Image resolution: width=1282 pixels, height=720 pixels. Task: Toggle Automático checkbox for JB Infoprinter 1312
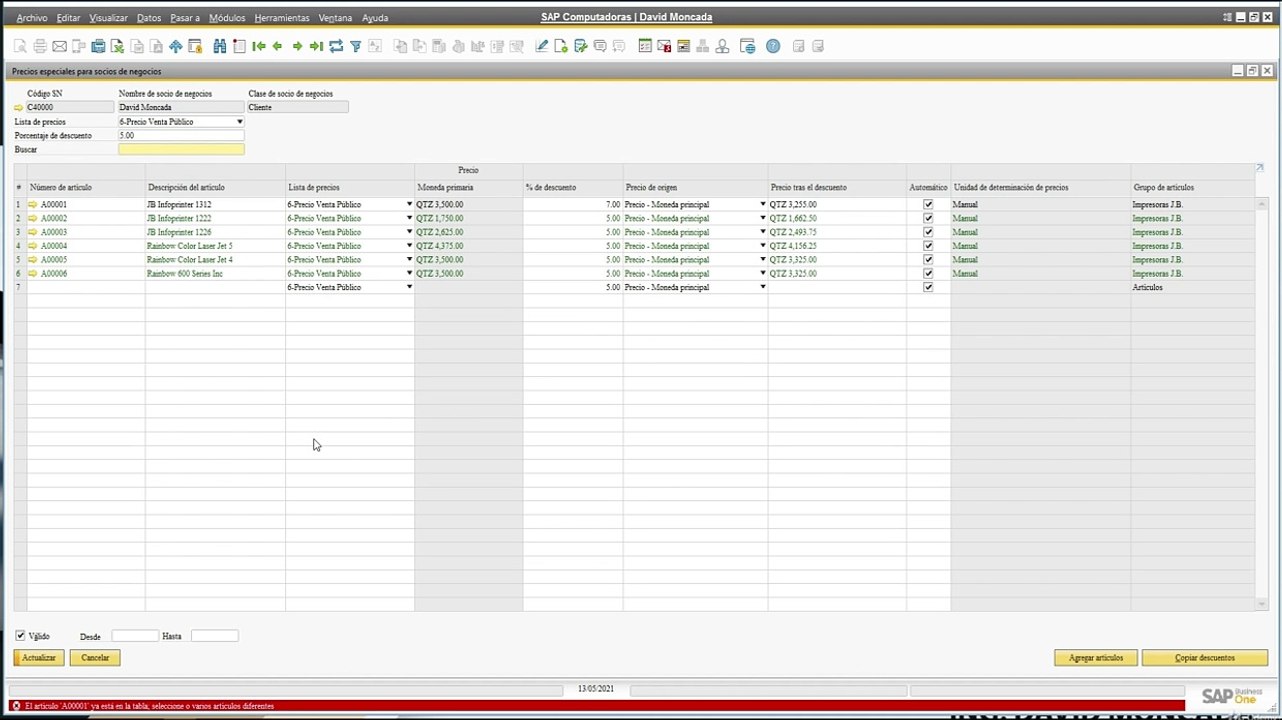coord(928,205)
